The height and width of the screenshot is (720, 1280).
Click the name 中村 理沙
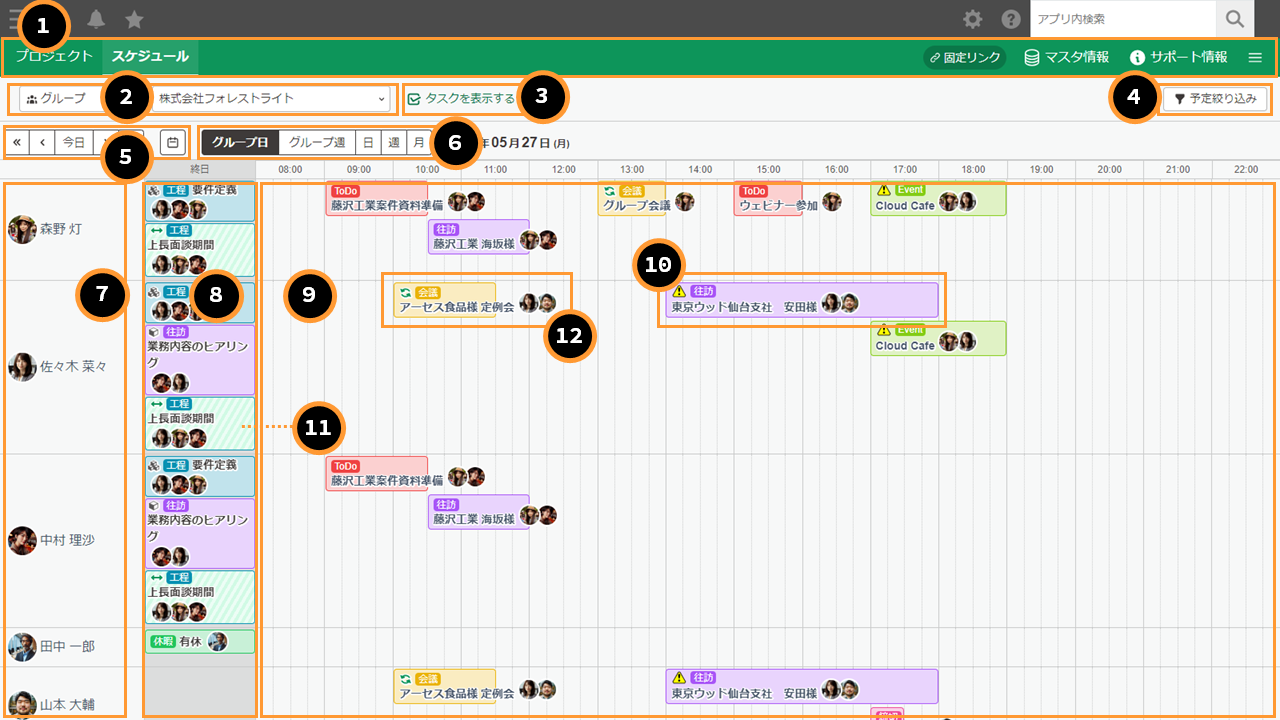coord(68,540)
